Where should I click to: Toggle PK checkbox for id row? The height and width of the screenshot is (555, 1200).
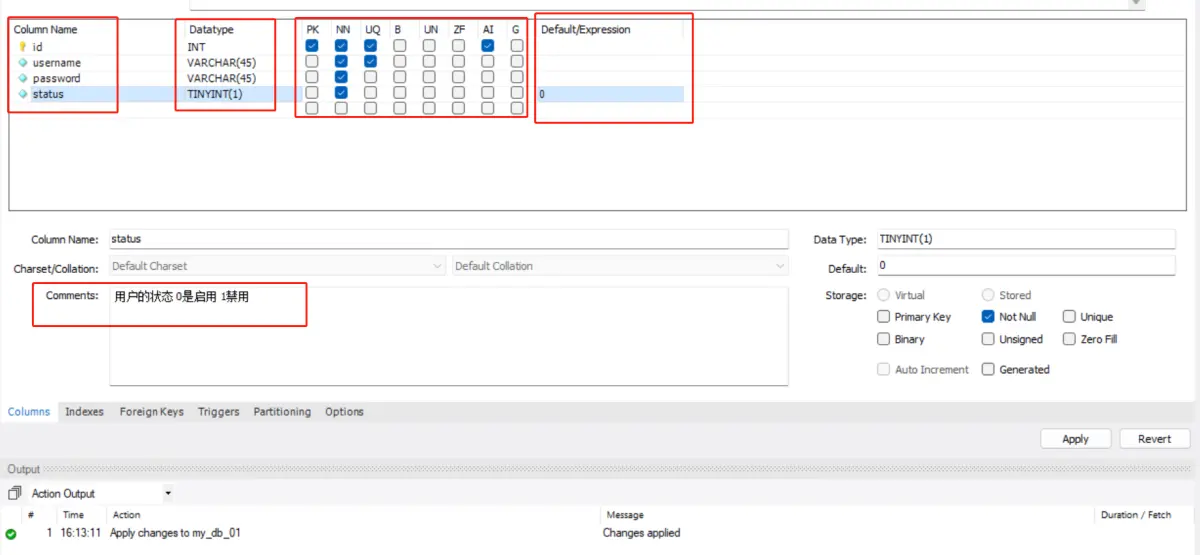[312, 46]
